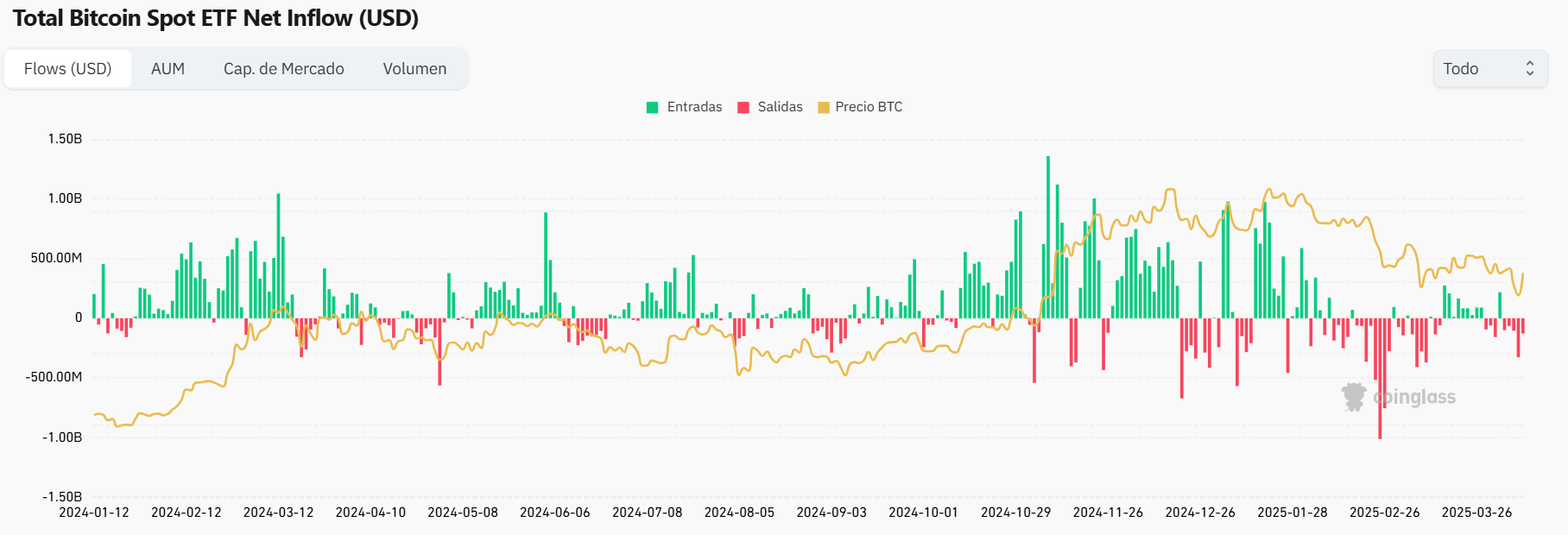
Task: Click the 2024-07-08 date label
Action: (648, 513)
